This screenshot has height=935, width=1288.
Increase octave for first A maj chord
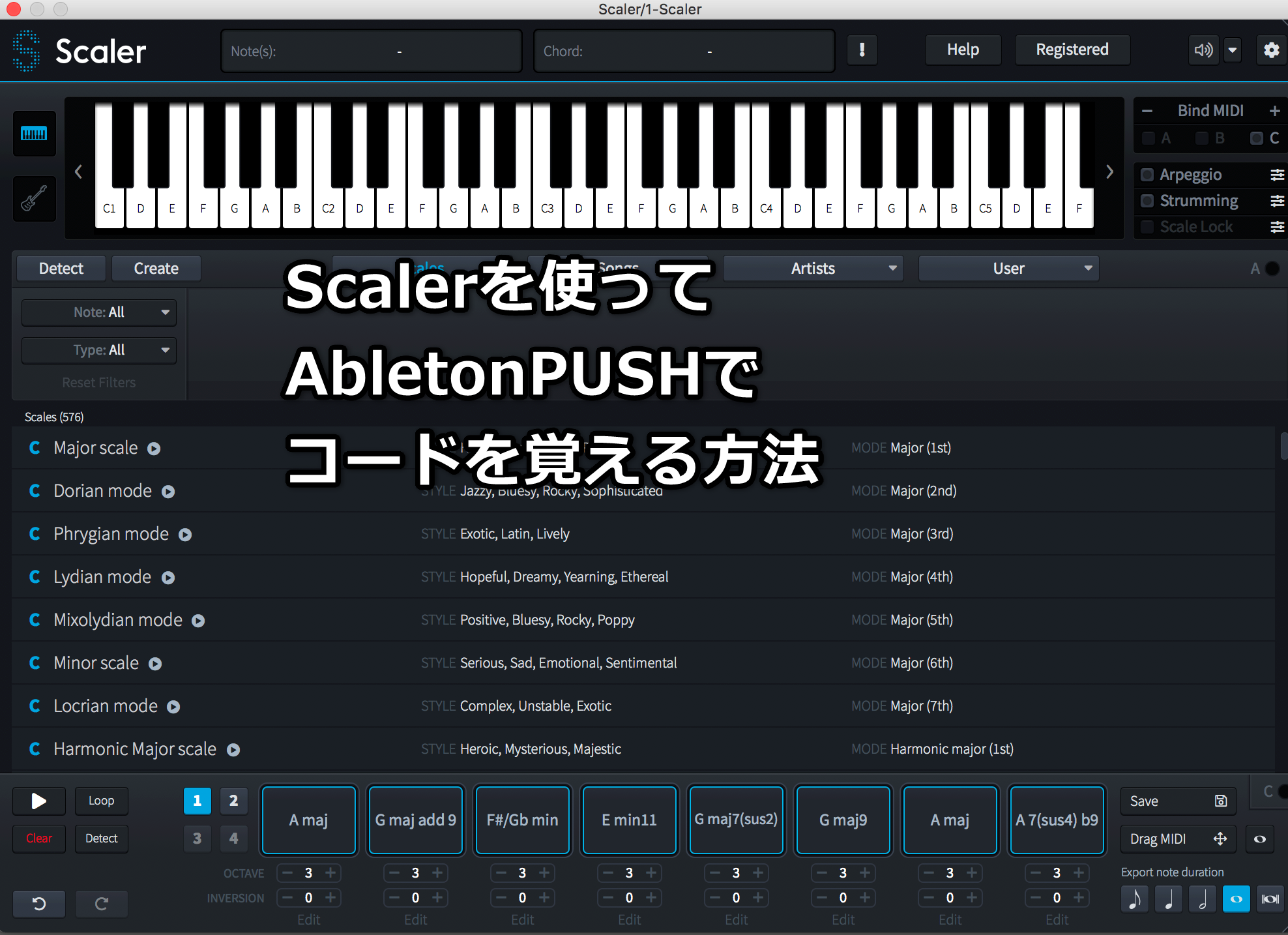(330, 873)
